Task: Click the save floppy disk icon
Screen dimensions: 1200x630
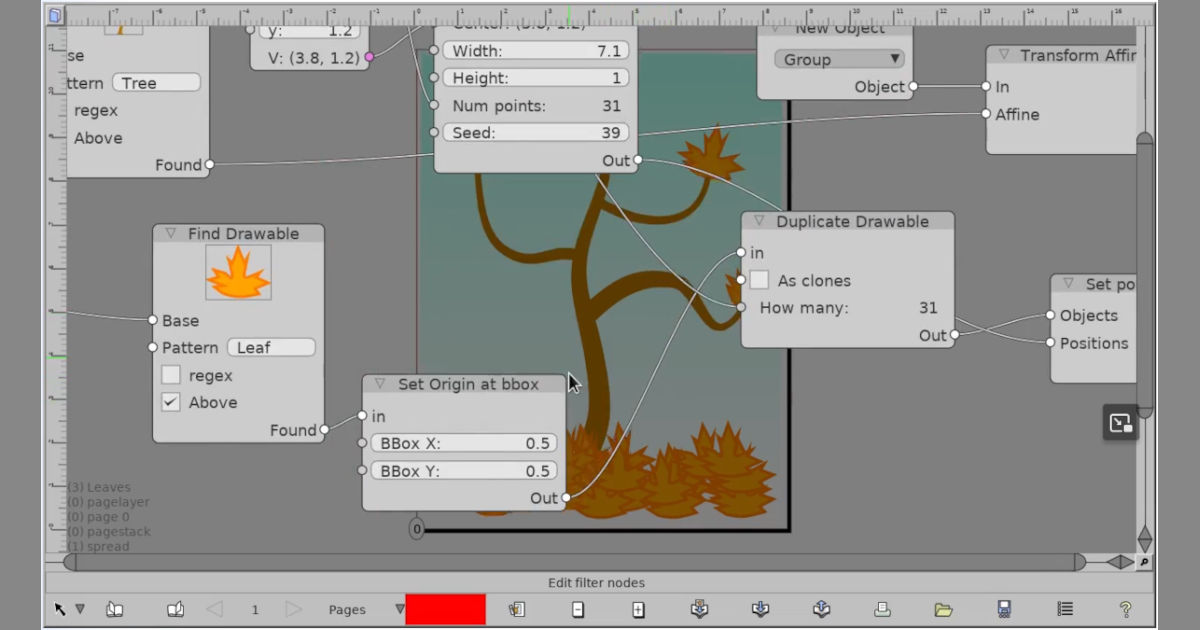Action: coord(1004,609)
